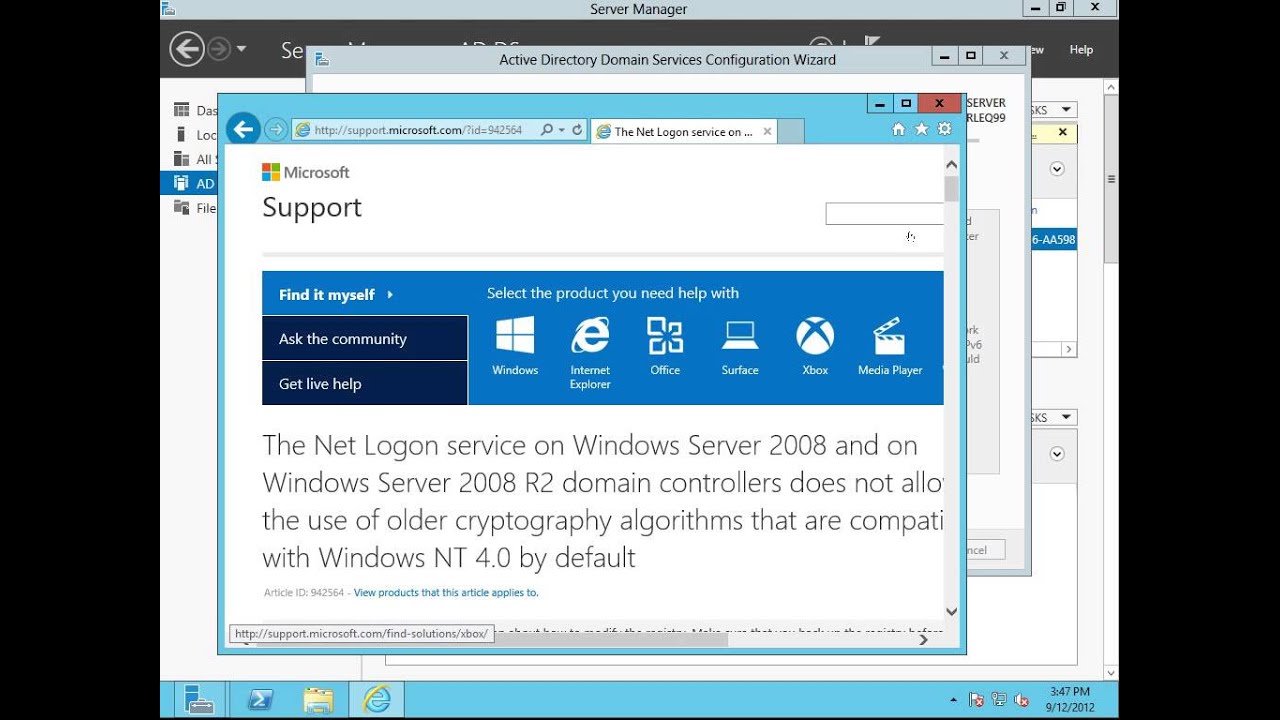Go back in the Internet Explorer window
The height and width of the screenshot is (720, 1280).
pyautogui.click(x=243, y=129)
